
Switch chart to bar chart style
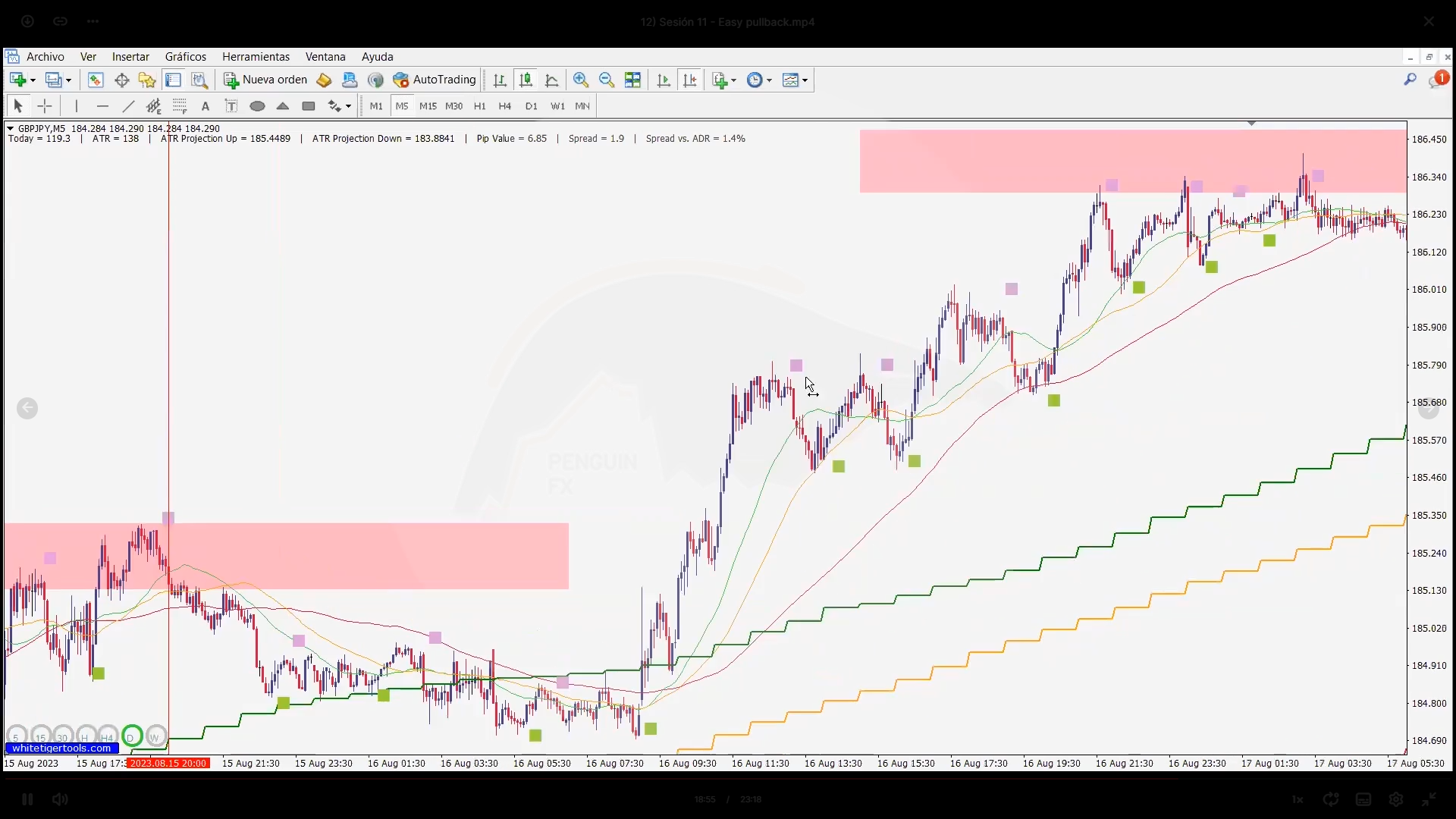tap(500, 80)
